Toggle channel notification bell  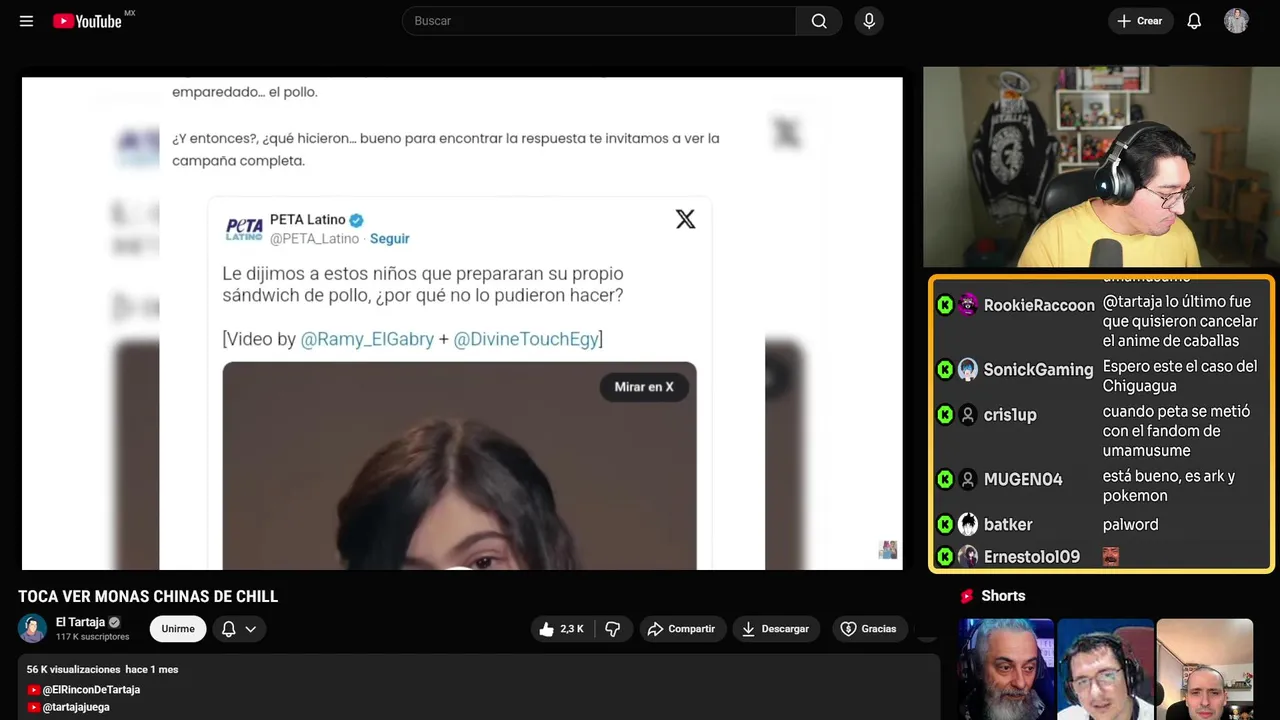229,629
